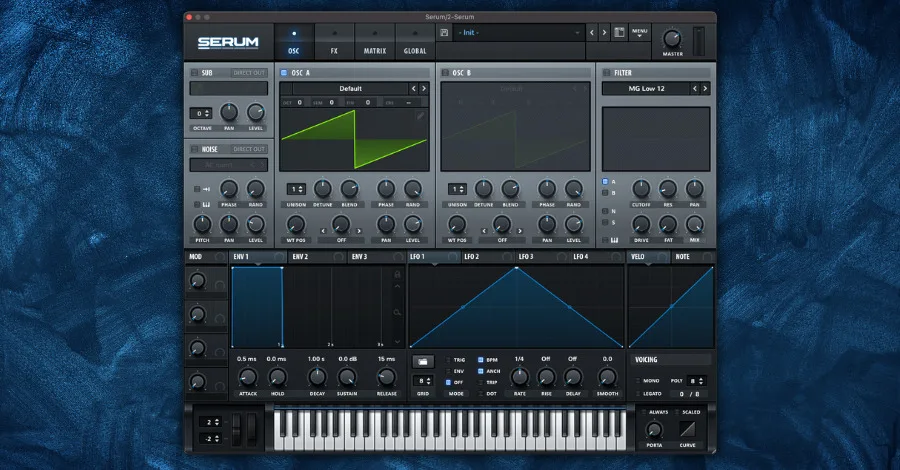900x470 pixels.
Task: Click the envelope scroll down chevron
Action: [x=397, y=341]
